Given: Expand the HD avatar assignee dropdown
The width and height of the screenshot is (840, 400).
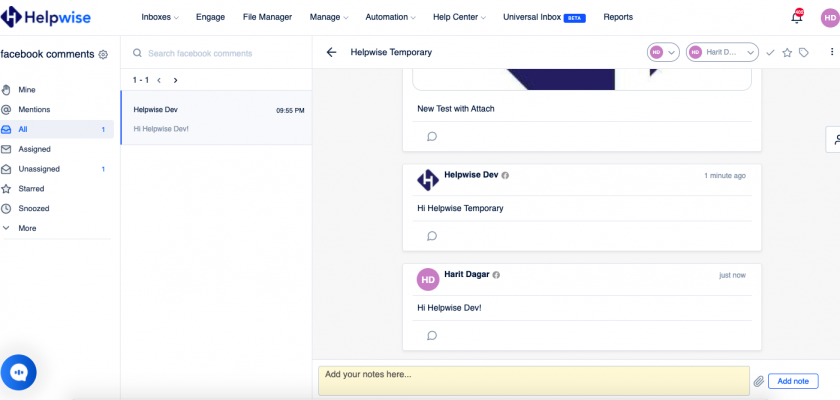Looking at the screenshot, I should coord(663,52).
